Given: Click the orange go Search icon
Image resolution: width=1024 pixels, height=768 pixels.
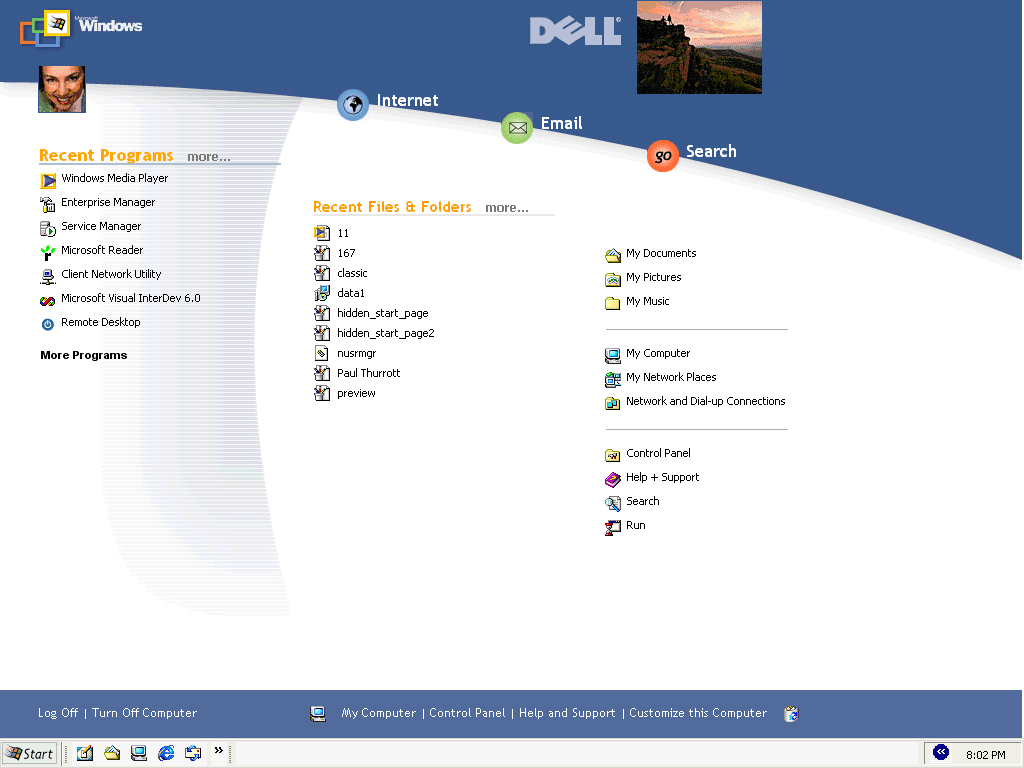Looking at the screenshot, I should click(x=662, y=156).
